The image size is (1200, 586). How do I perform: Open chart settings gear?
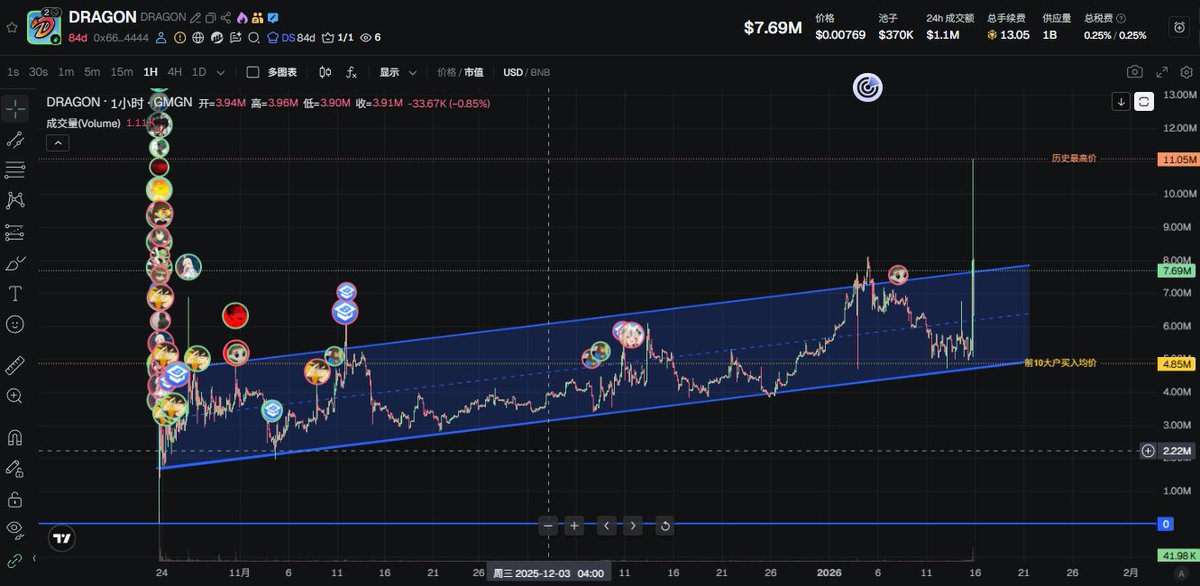point(1186,72)
